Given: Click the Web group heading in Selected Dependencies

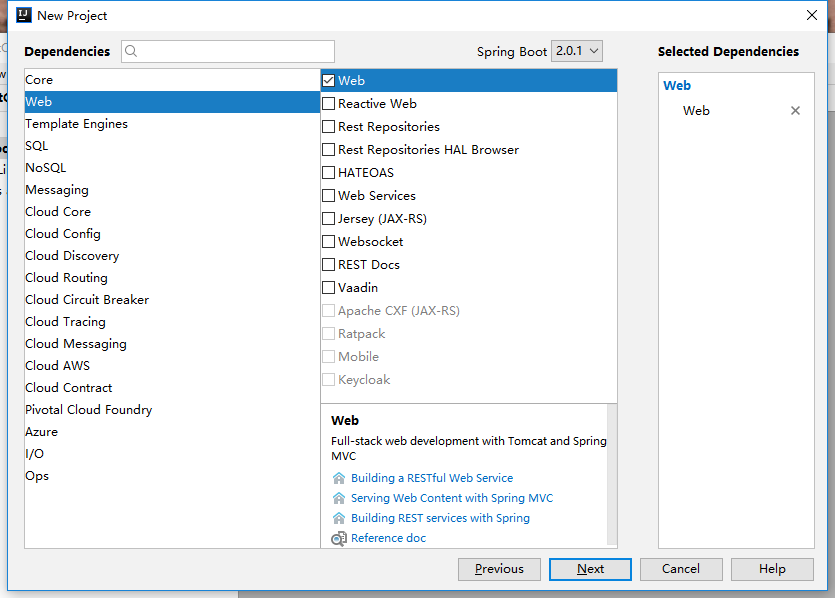Looking at the screenshot, I should pyautogui.click(x=677, y=86).
